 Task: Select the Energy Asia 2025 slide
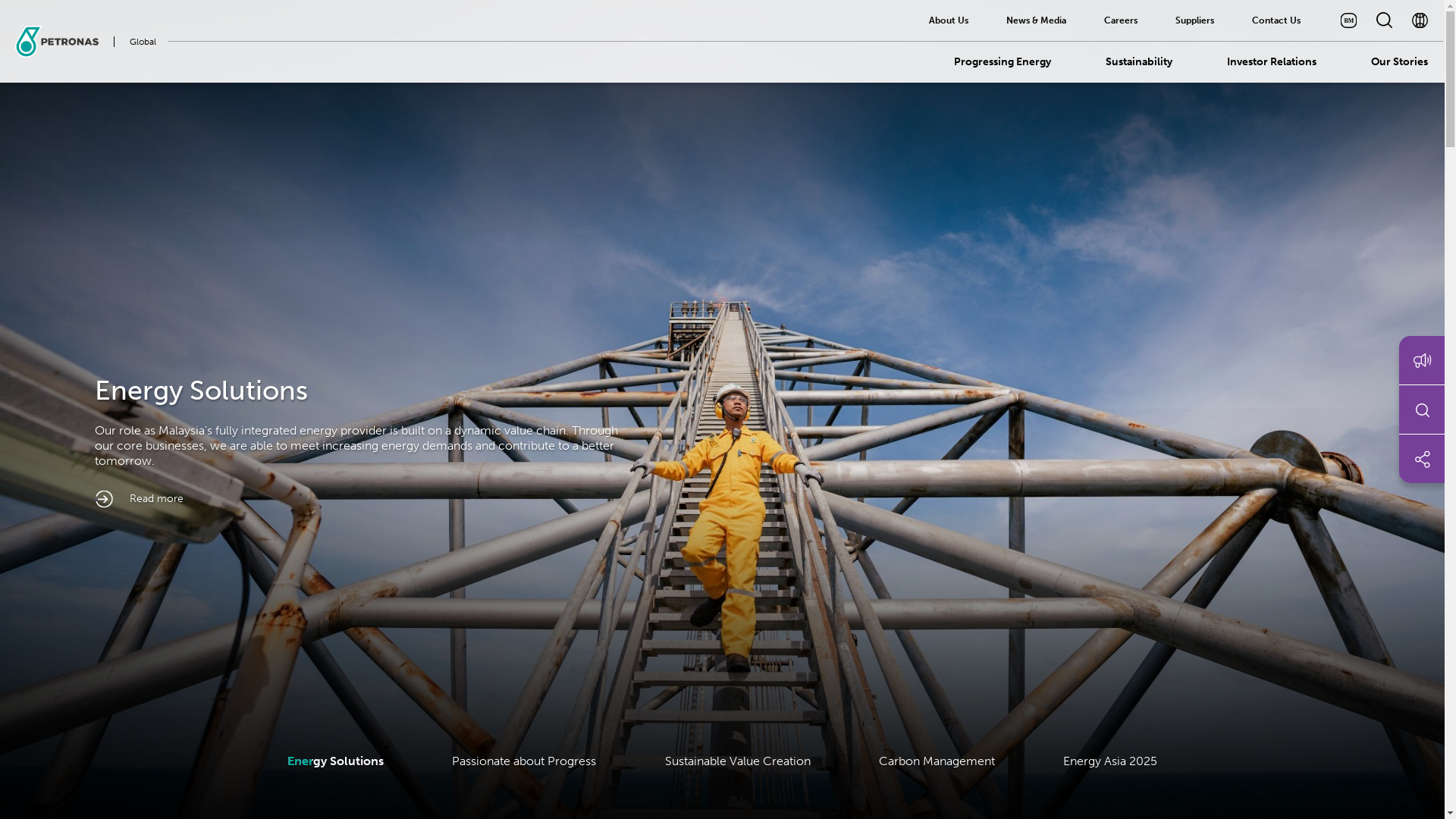click(1109, 761)
